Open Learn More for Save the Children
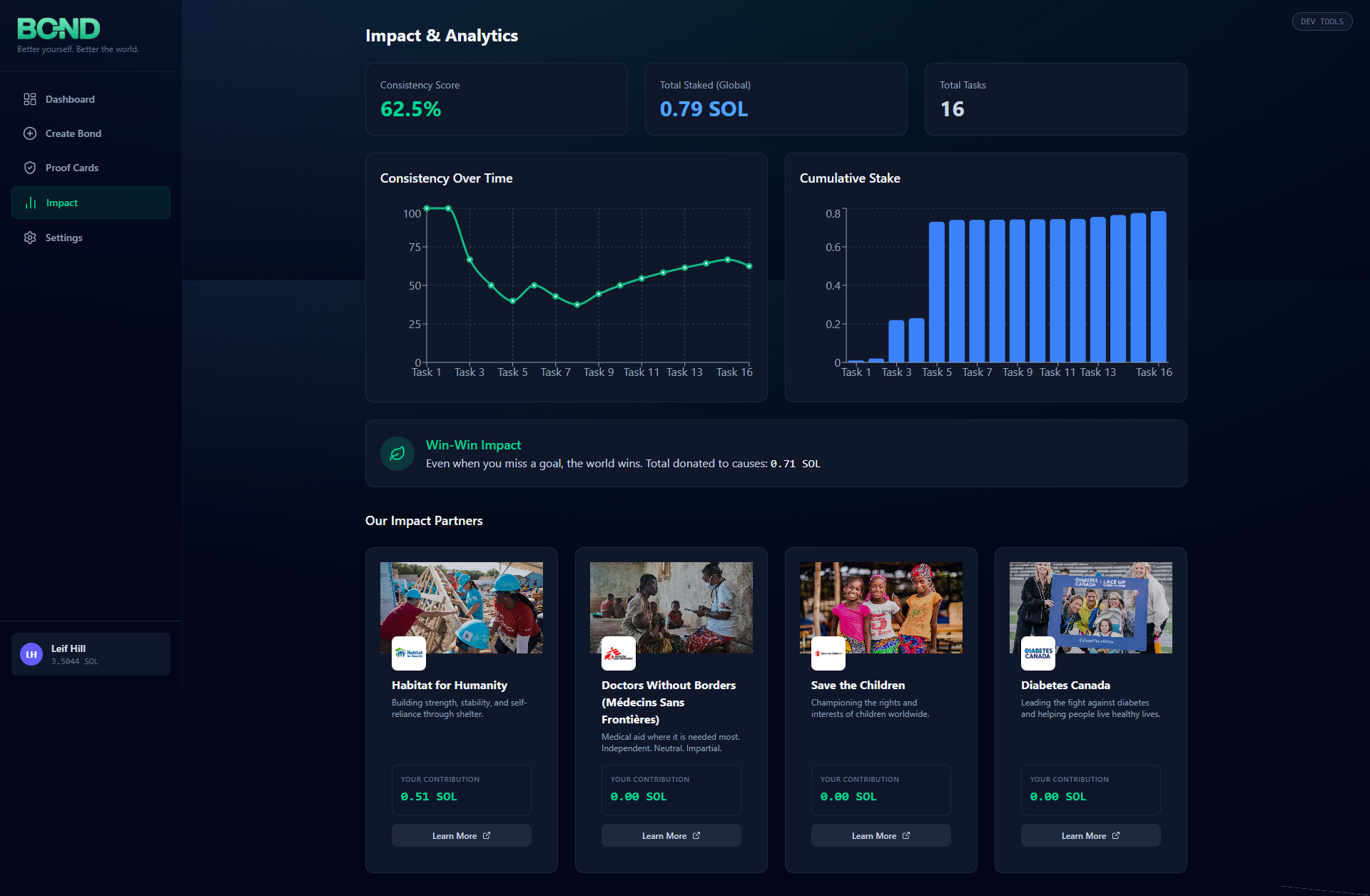Image resolution: width=1370 pixels, height=896 pixels. [881, 835]
